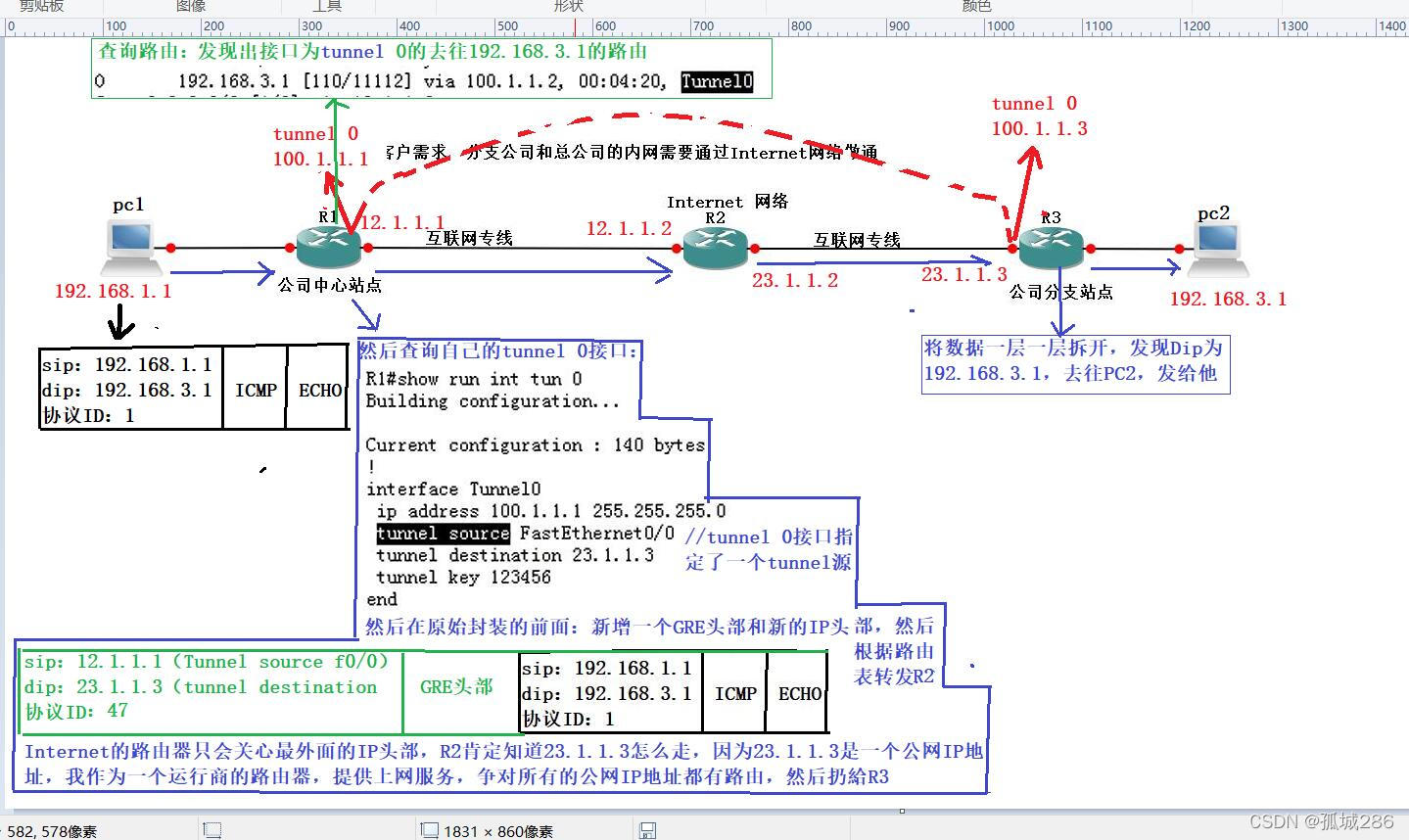
Task: Click the red 100.1.1.3 tunnel address near R3
Action: click(x=1039, y=128)
